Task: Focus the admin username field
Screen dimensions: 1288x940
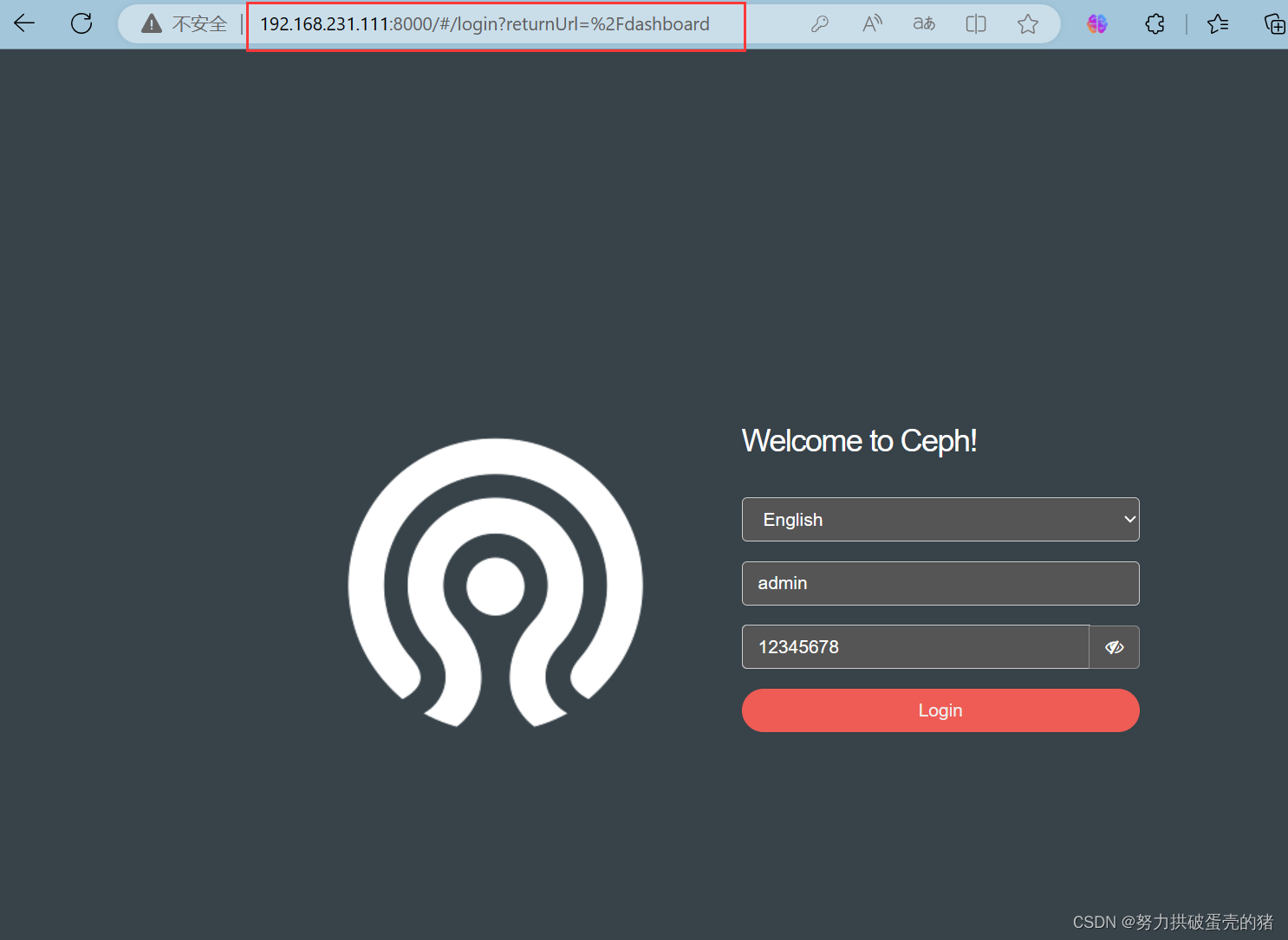Action: pos(940,583)
